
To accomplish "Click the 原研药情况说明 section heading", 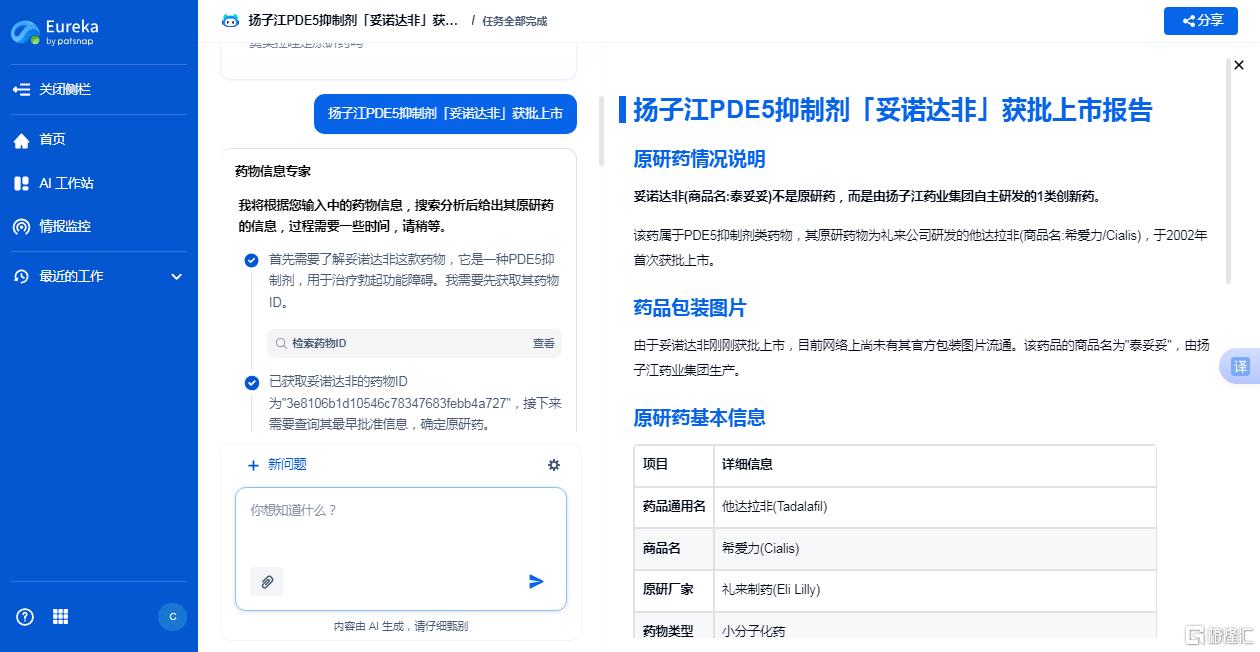I will coord(699,159).
